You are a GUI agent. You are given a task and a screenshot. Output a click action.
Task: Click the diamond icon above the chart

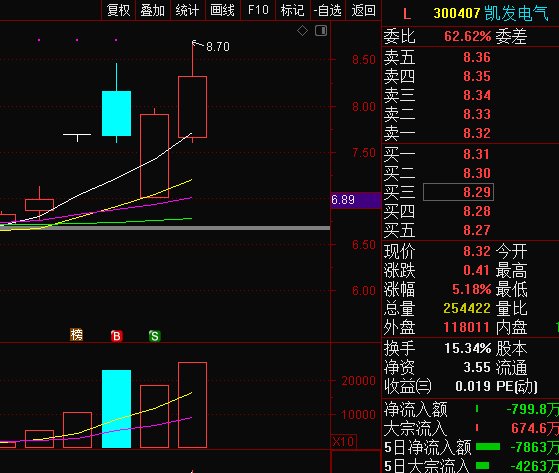(x=302, y=31)
